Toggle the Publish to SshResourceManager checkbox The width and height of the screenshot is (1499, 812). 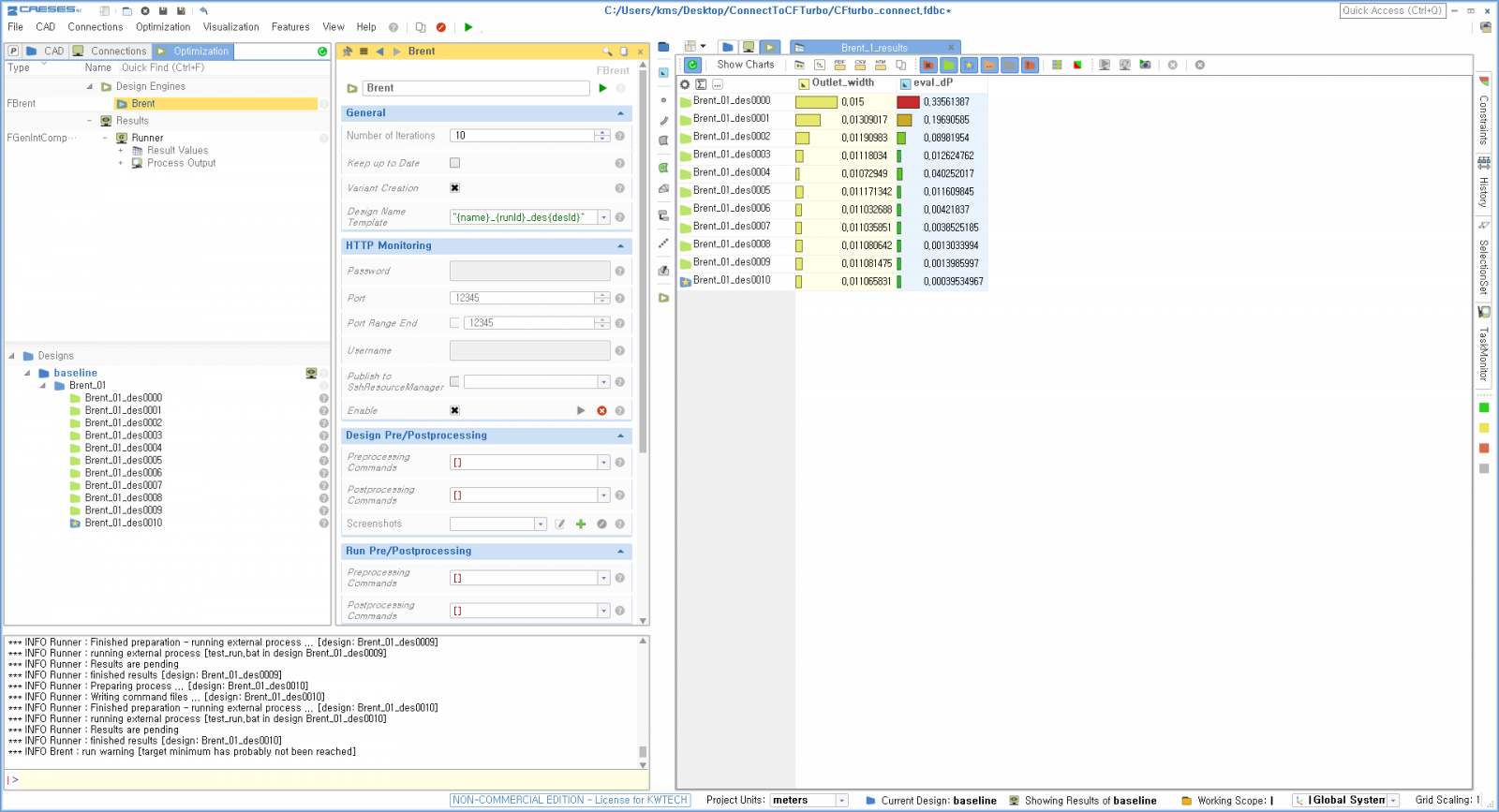coord(455,382)
